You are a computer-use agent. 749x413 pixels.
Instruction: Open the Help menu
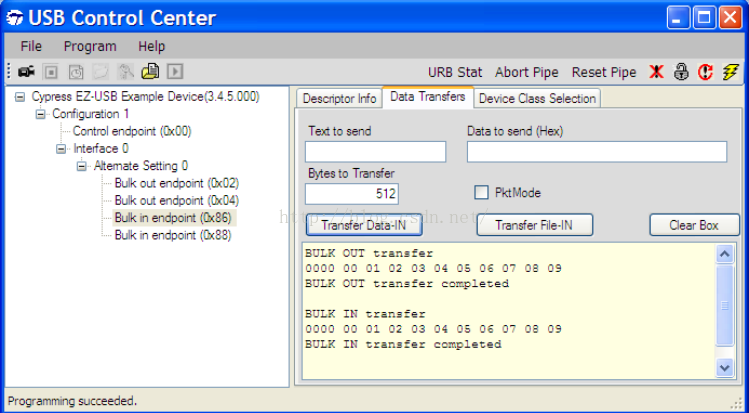pyautogui.click(x=151, y=46)
